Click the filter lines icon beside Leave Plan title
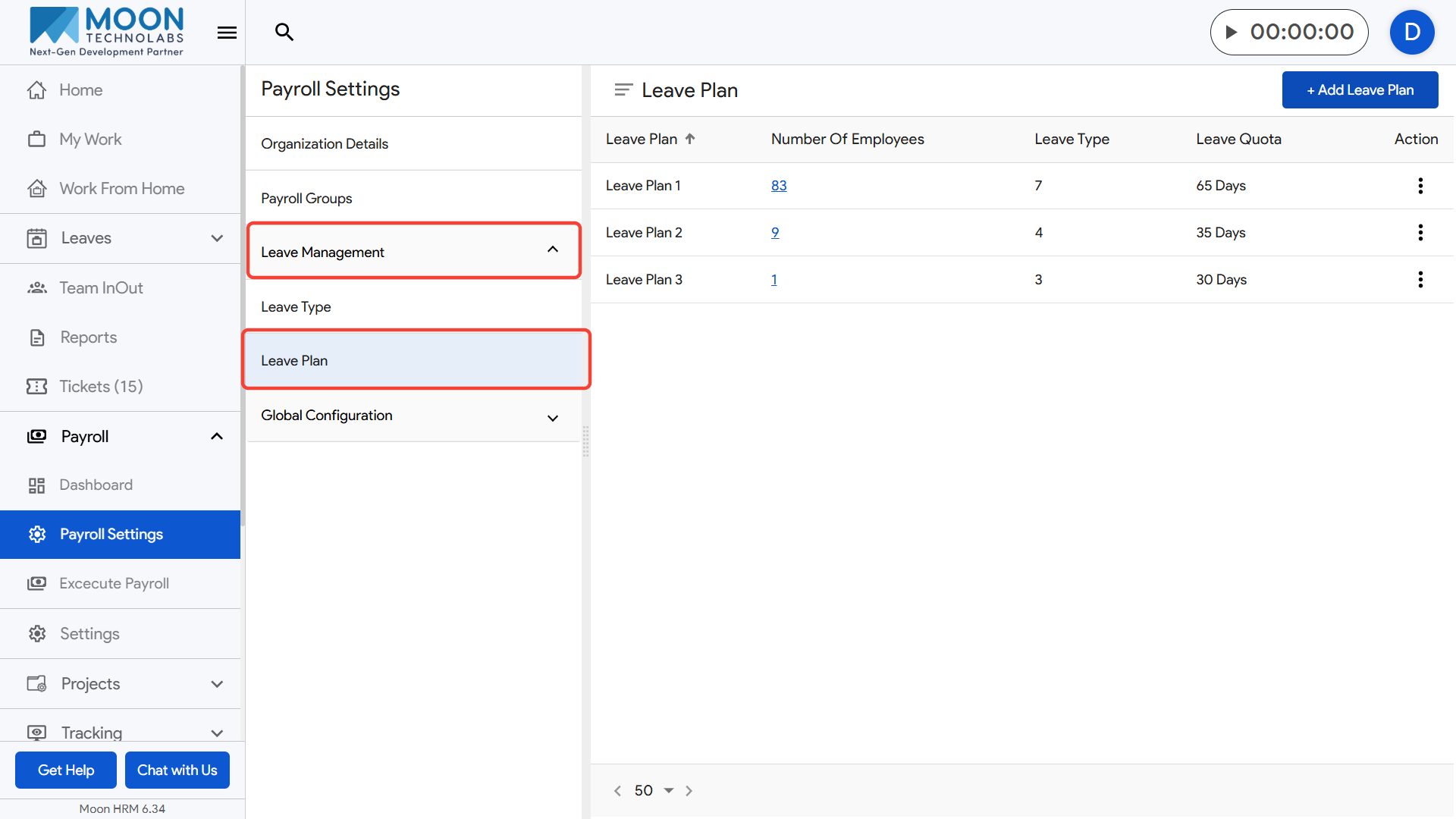The image size is (1456, 819). click(623, 90)
